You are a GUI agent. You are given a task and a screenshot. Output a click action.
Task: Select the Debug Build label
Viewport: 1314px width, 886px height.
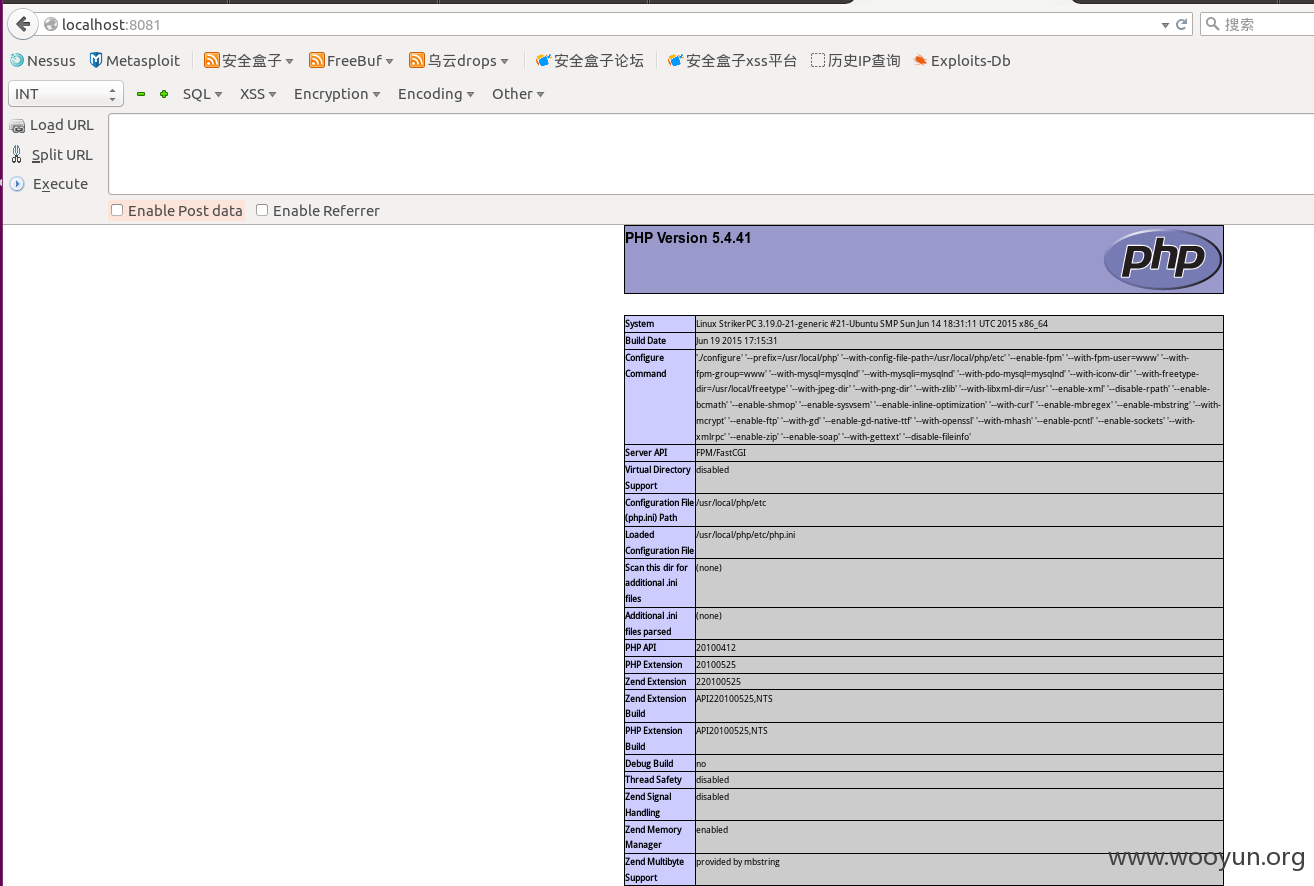[x=649, y=764]
